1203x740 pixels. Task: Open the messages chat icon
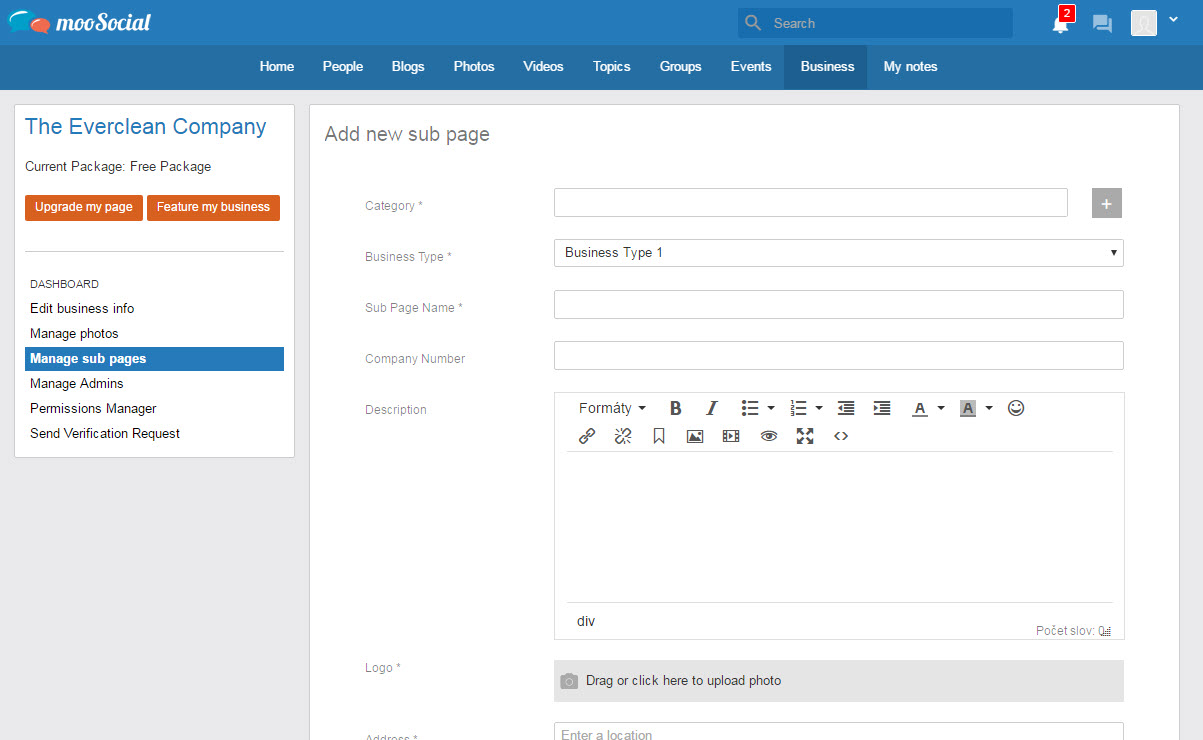1102,23
